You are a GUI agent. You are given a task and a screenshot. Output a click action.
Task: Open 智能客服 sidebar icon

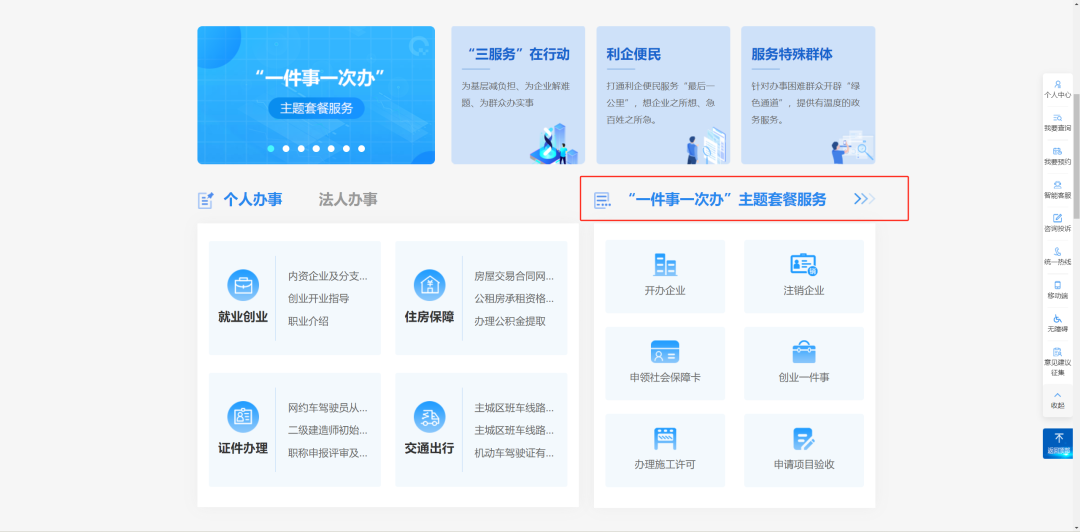1057,185
